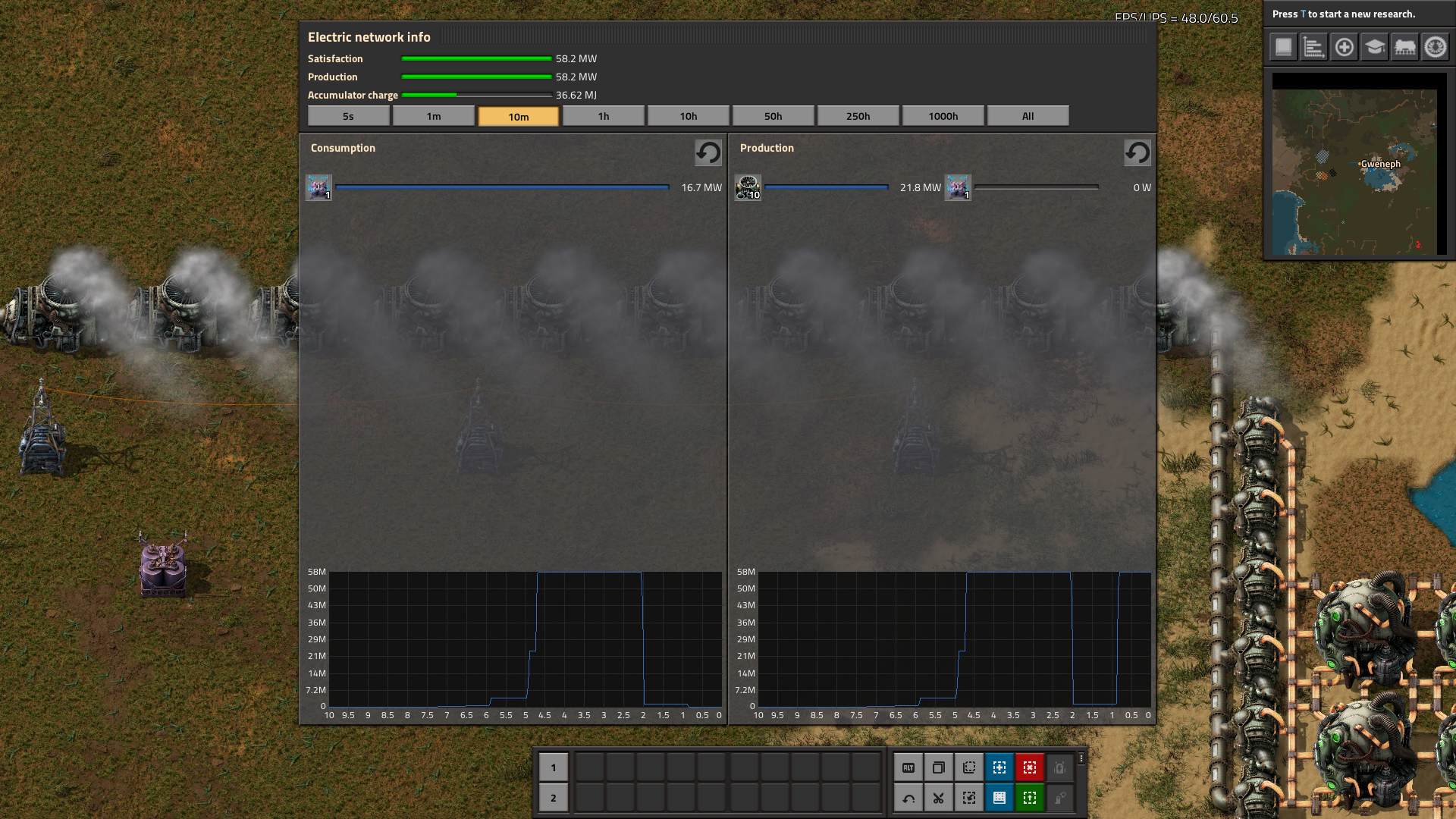Screen dimensions: 1456x819
Task: Reset the Consumption graph with the refresh icon
Action: click(x=708, y=152)
